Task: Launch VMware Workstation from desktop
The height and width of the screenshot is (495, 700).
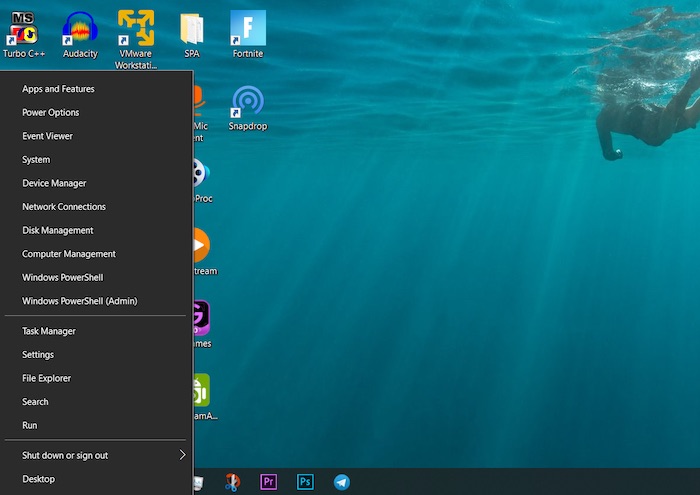Action: [x=136, y=30]
